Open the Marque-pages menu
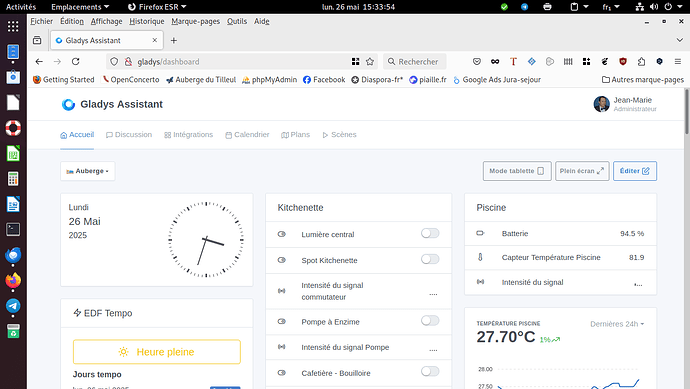Viewport: 690px width, 389px height. 195,21
